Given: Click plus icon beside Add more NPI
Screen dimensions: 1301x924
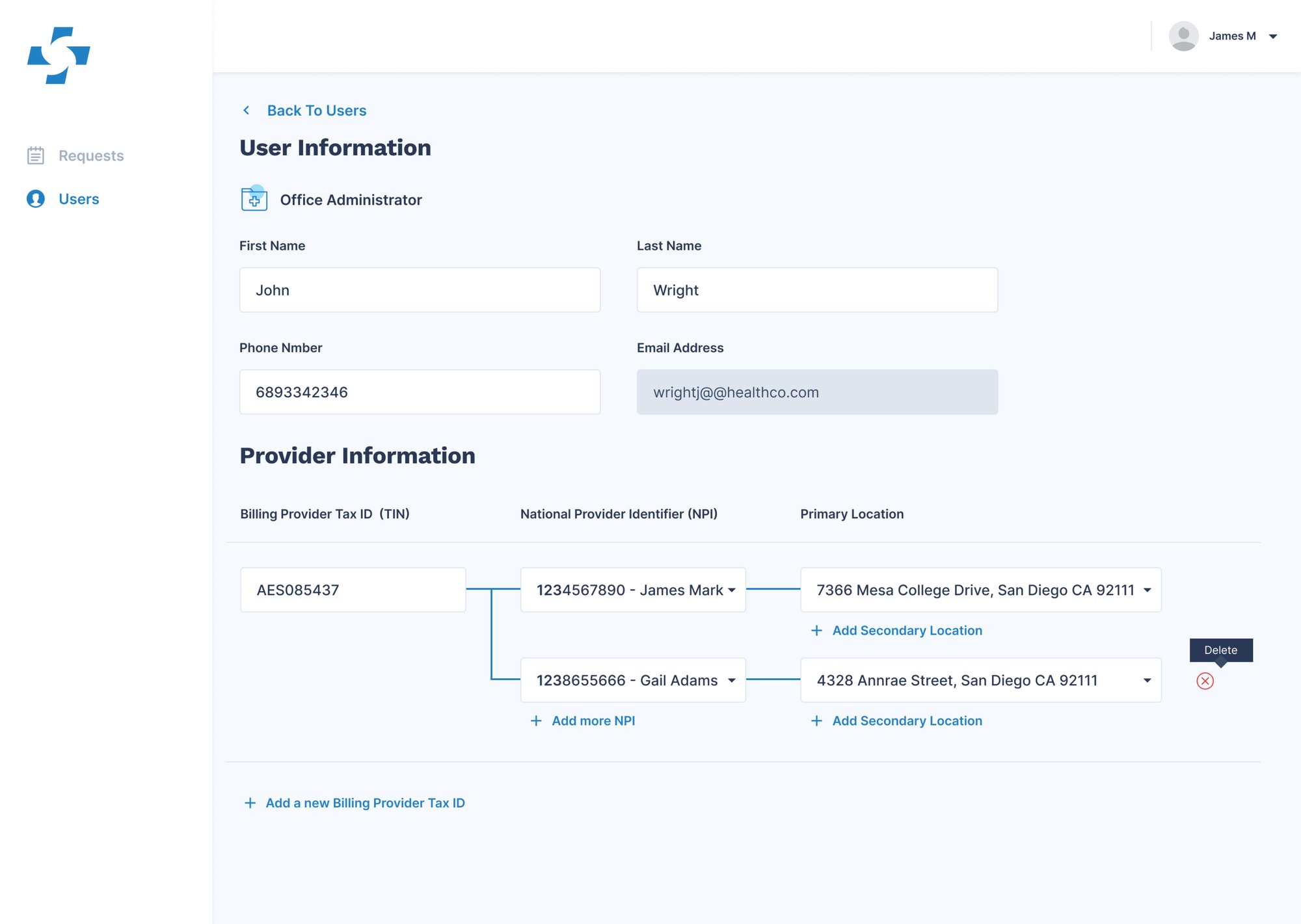Looking at the screenshot, I should [x=536, y=720].
